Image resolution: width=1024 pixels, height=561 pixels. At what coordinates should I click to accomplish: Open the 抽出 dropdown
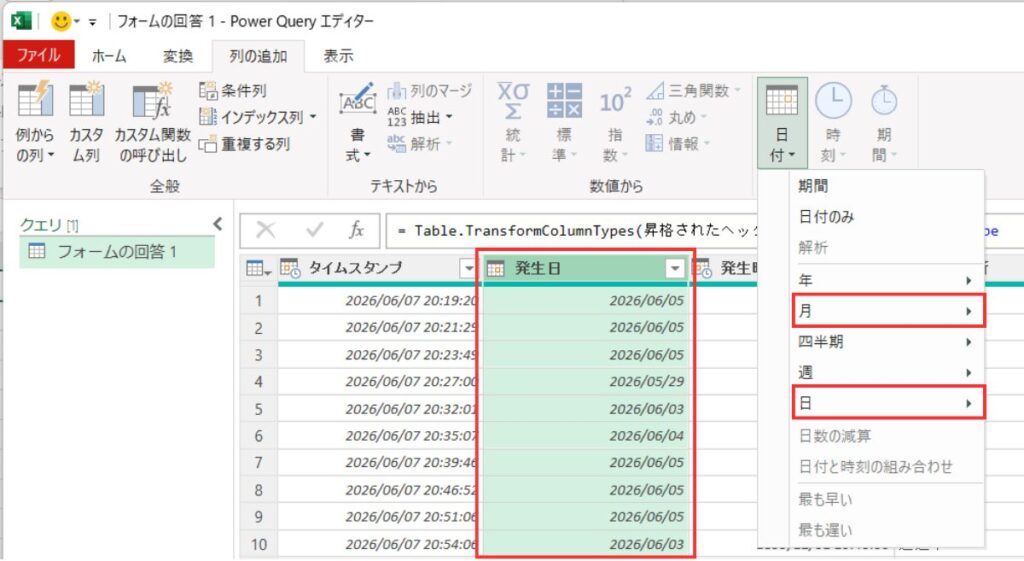(420, 118)
